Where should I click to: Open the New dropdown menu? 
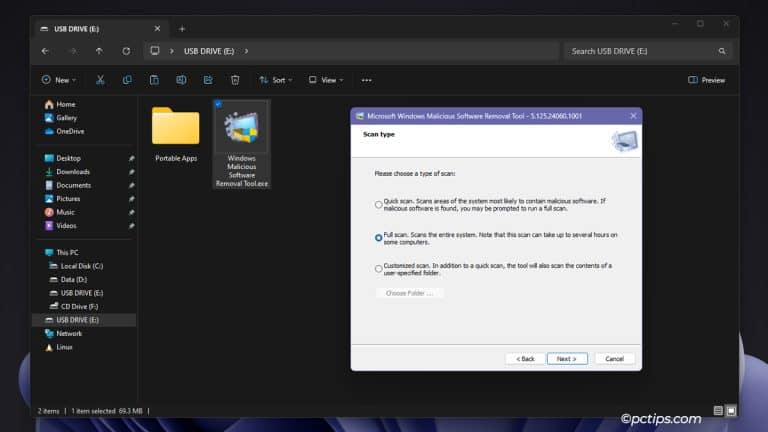pos(56,80)
